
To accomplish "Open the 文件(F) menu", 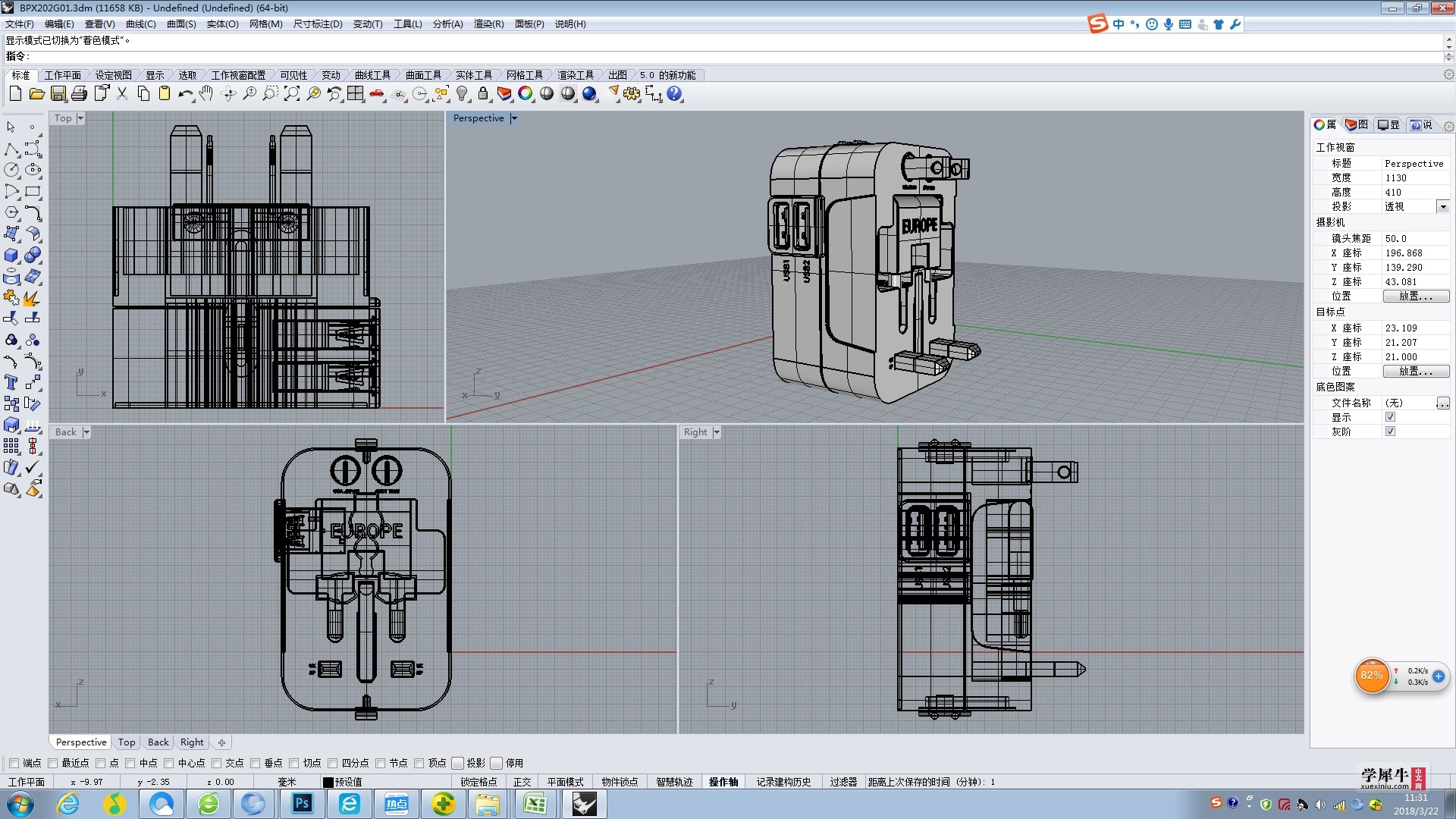I will pos(20,24).
